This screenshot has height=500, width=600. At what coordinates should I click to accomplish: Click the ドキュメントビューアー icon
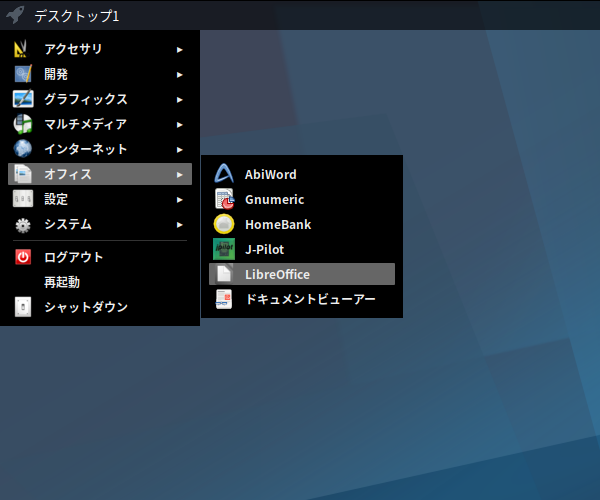[x=224, y=299]
